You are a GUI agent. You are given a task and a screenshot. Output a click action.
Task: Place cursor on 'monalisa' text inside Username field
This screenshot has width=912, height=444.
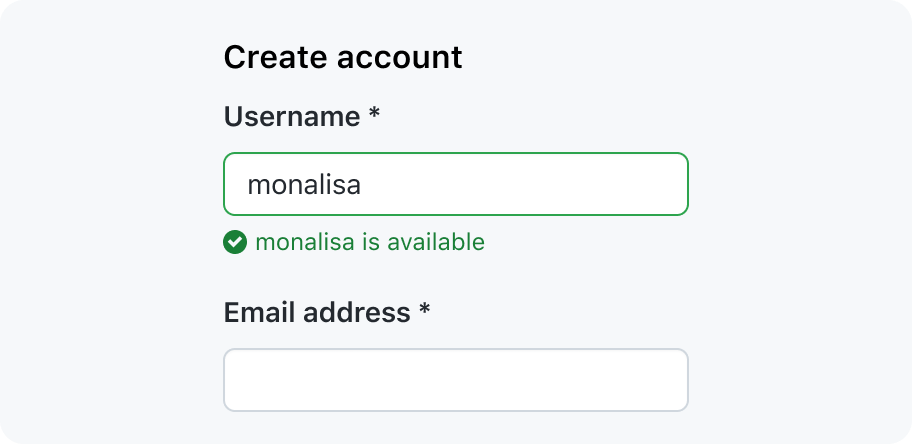tap(304, 185)
